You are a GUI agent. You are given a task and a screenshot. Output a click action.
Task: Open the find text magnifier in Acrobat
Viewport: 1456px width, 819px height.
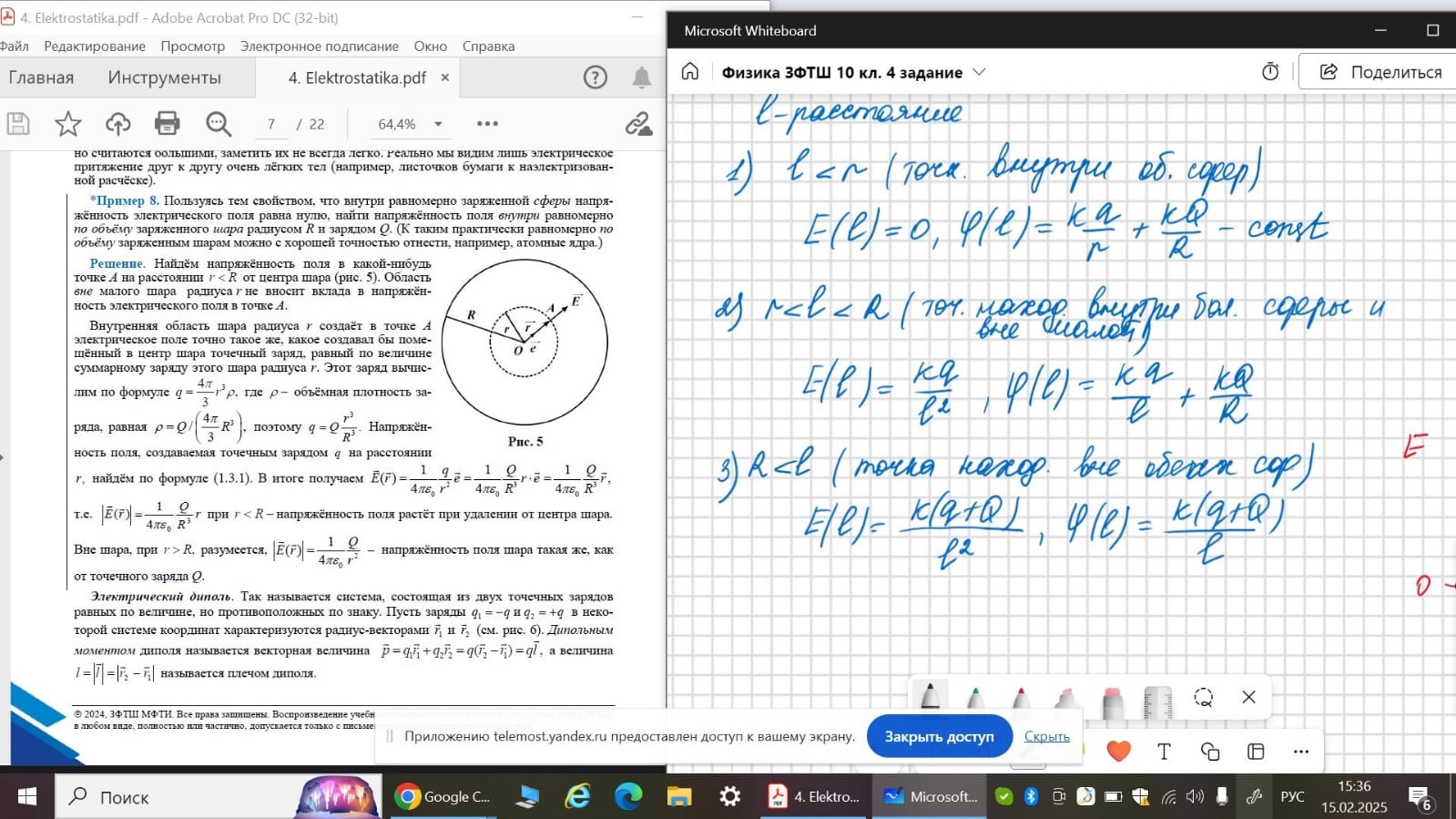point(218,124)
